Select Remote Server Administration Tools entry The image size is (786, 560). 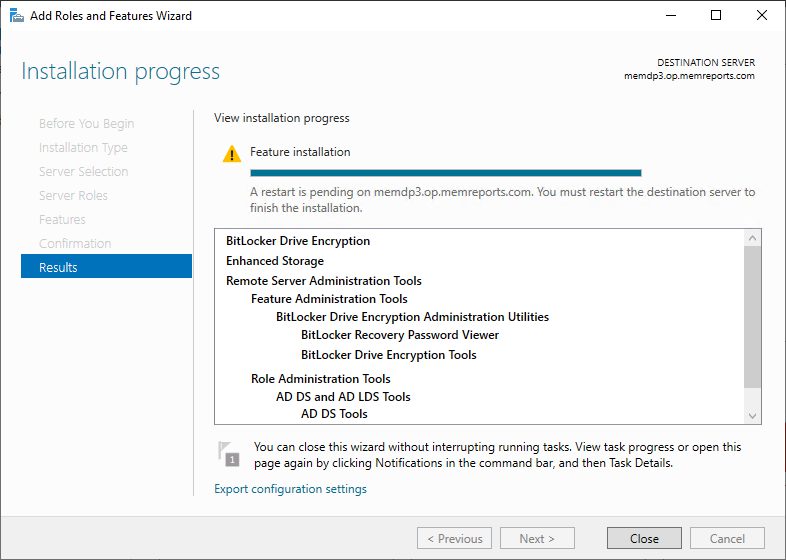[324, 281]
